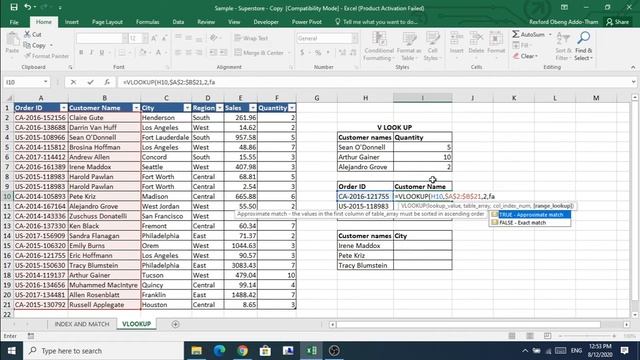Cancel formula entry with the X icon
The height and width of the screenshot is (360, 640).
pyautogui.click(x=73, y=82)
